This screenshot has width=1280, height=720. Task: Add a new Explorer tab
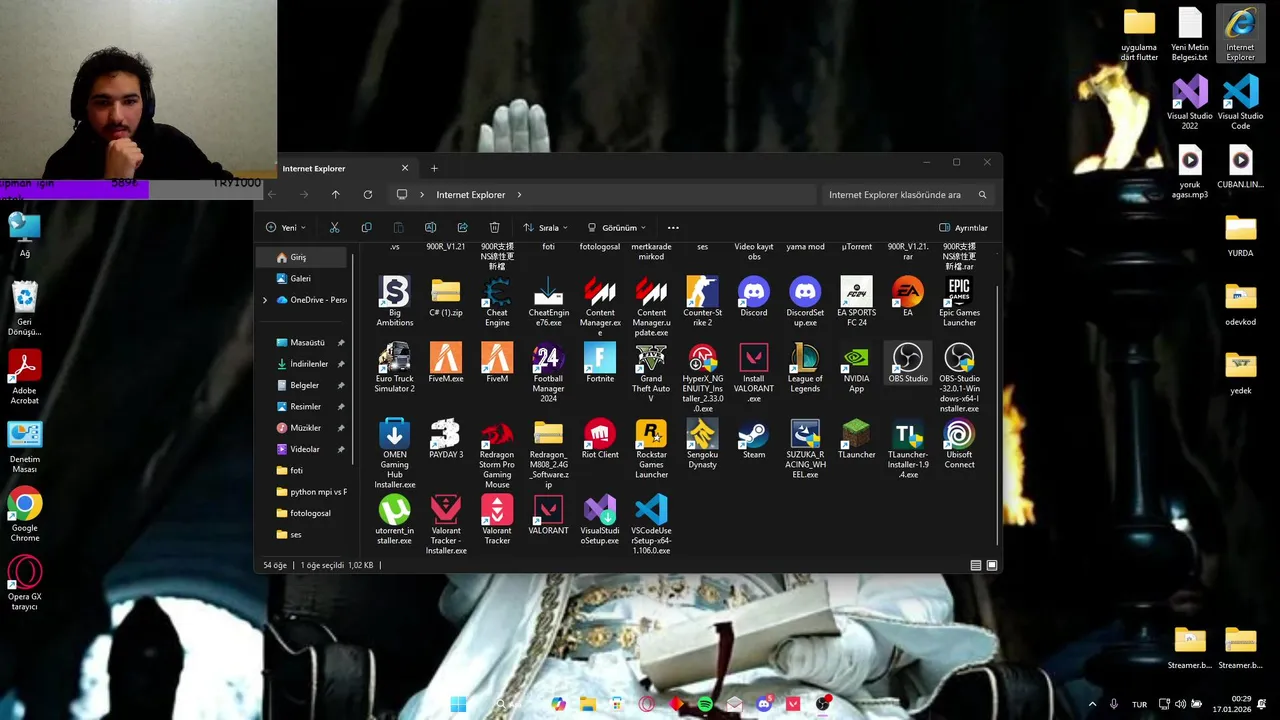click(434, 168)
